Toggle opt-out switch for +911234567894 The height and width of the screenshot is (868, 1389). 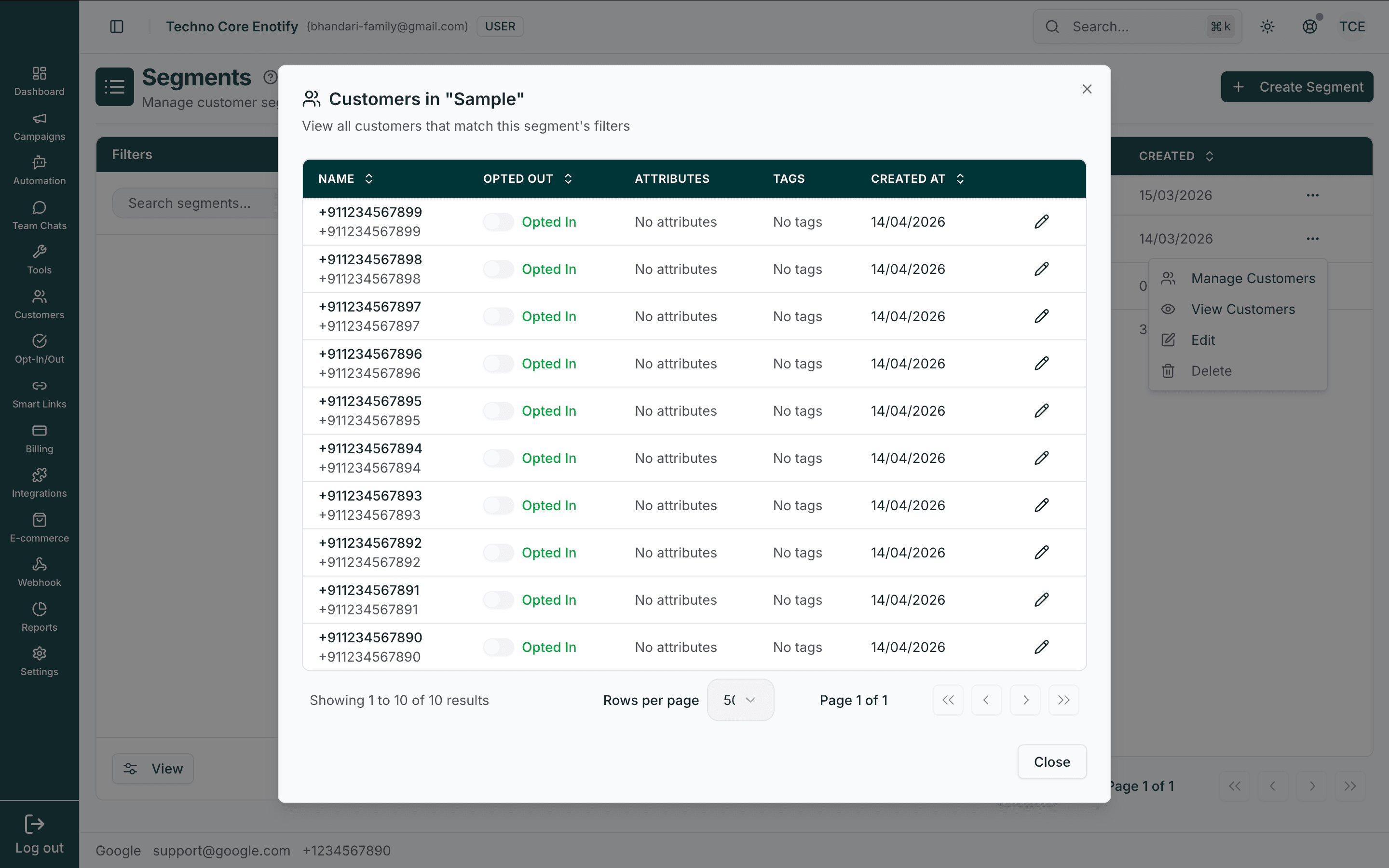[x=498, y=458]
